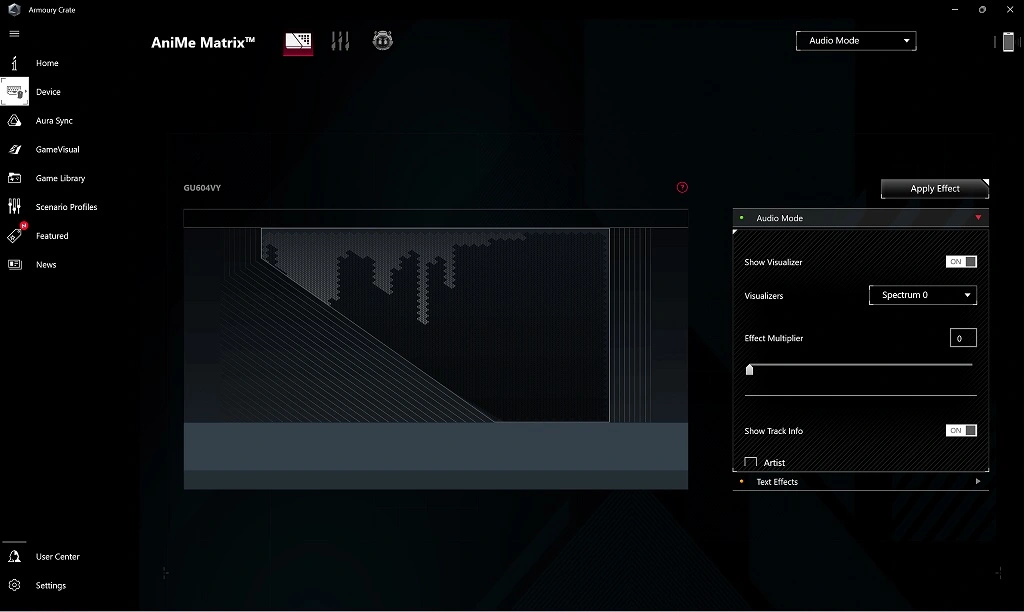This screenshot has height=612, width=1024.
Task: Go to Home menu item
Action: coord(47,63)
